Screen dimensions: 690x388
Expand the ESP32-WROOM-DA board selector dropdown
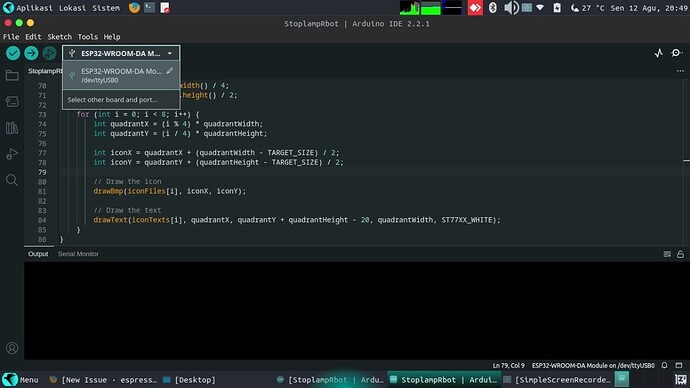121,53
